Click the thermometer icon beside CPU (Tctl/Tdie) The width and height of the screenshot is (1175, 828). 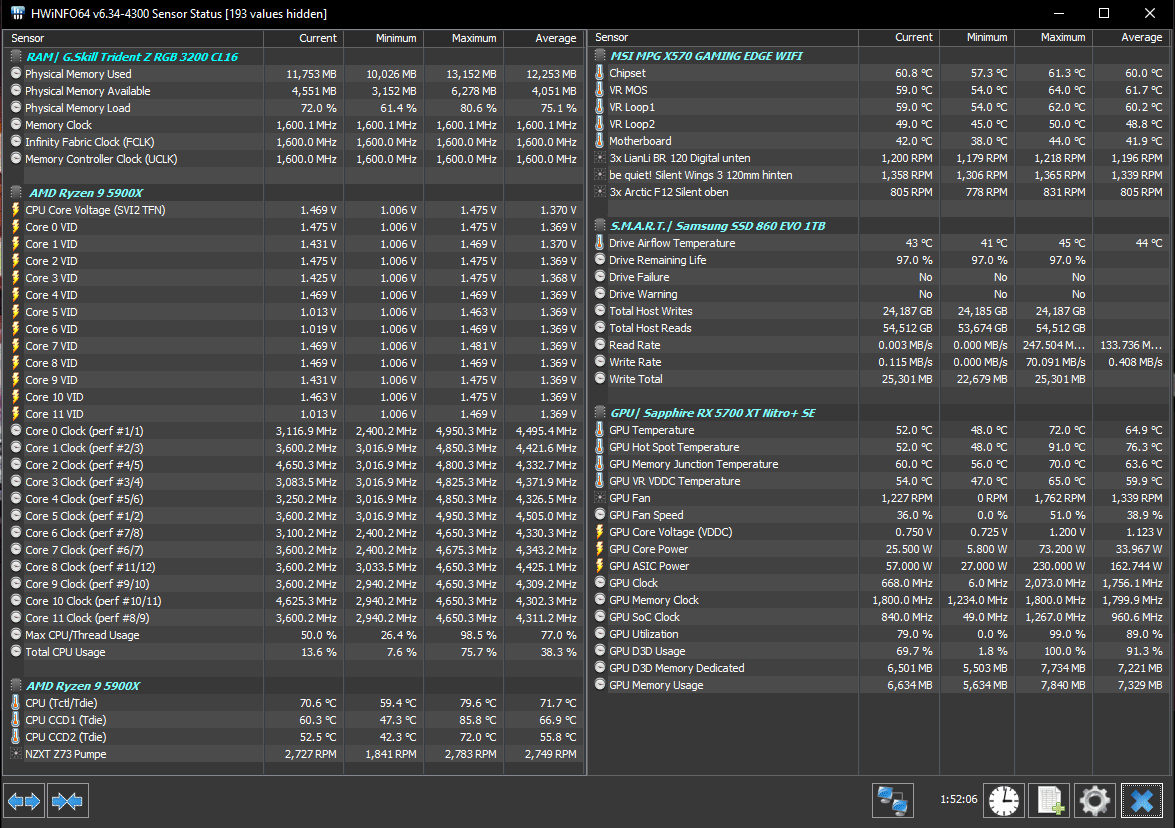16,703
